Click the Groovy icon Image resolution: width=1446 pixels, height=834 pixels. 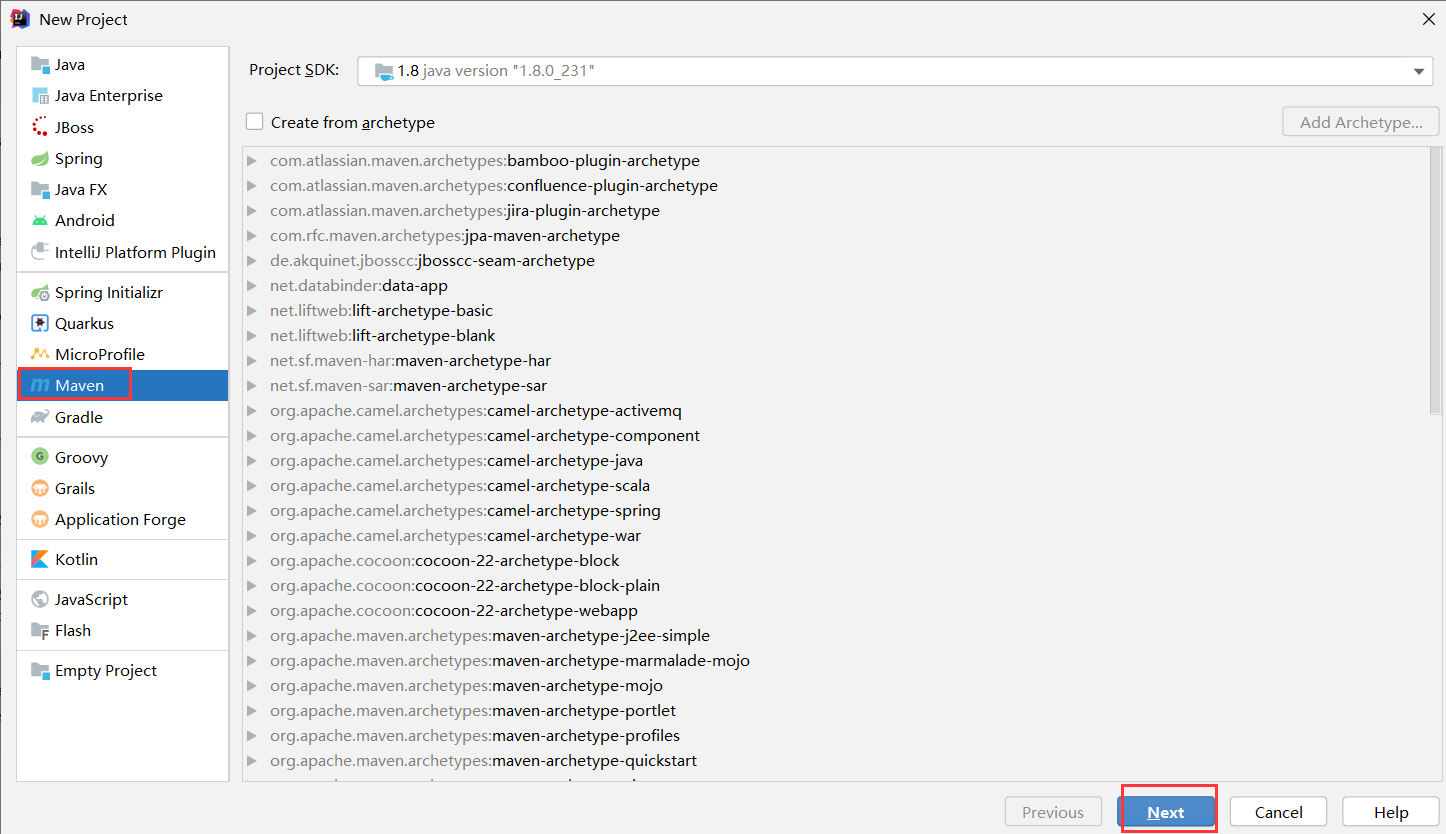(40, 457)
